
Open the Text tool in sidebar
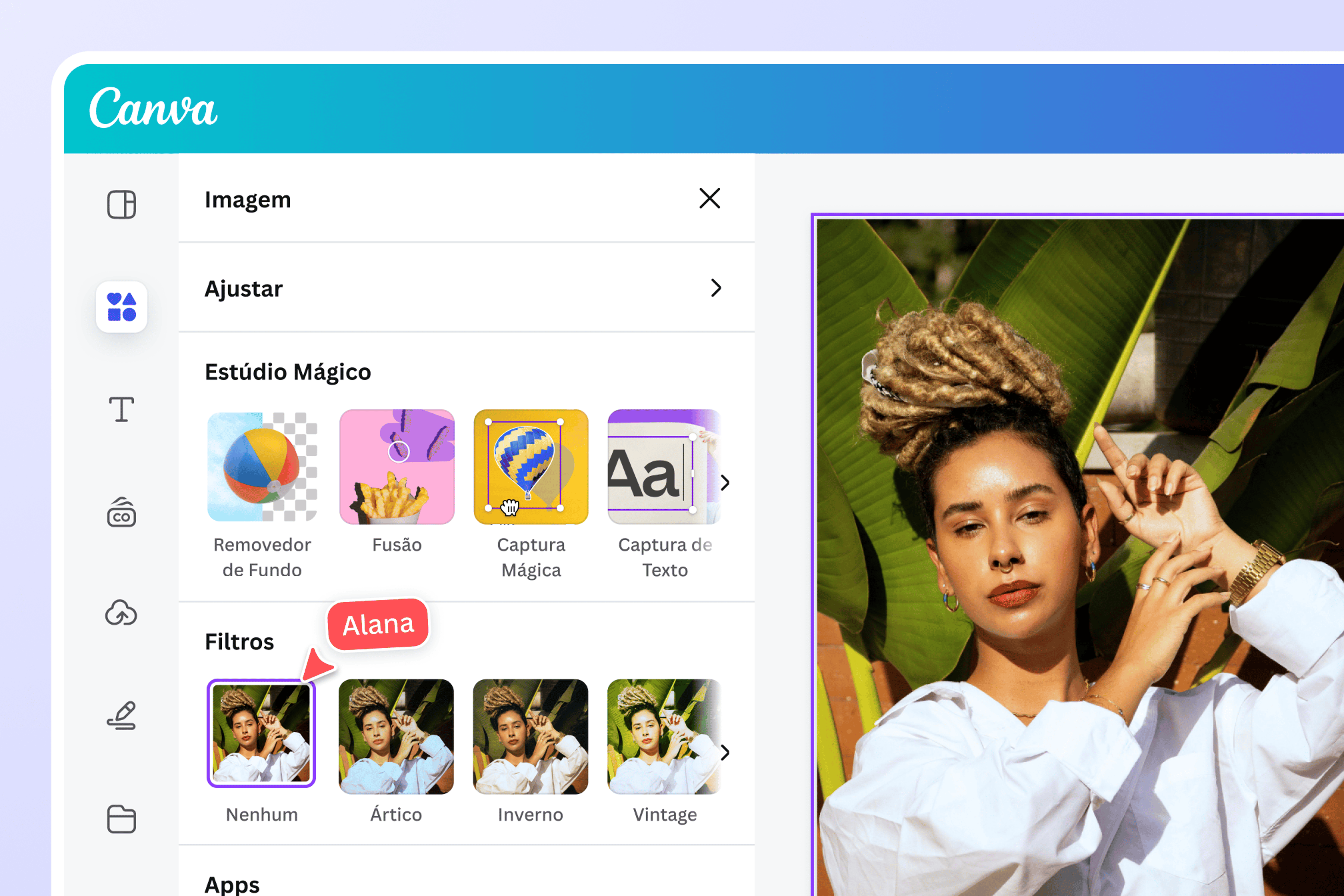point(122,409)
